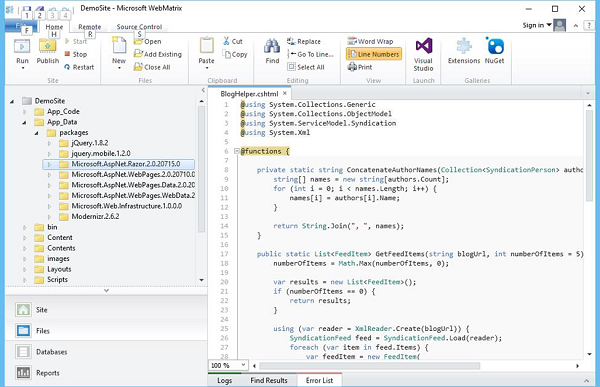Open the NuGet gallery
This screenshot has width=600, height=387.
point(494,46)
